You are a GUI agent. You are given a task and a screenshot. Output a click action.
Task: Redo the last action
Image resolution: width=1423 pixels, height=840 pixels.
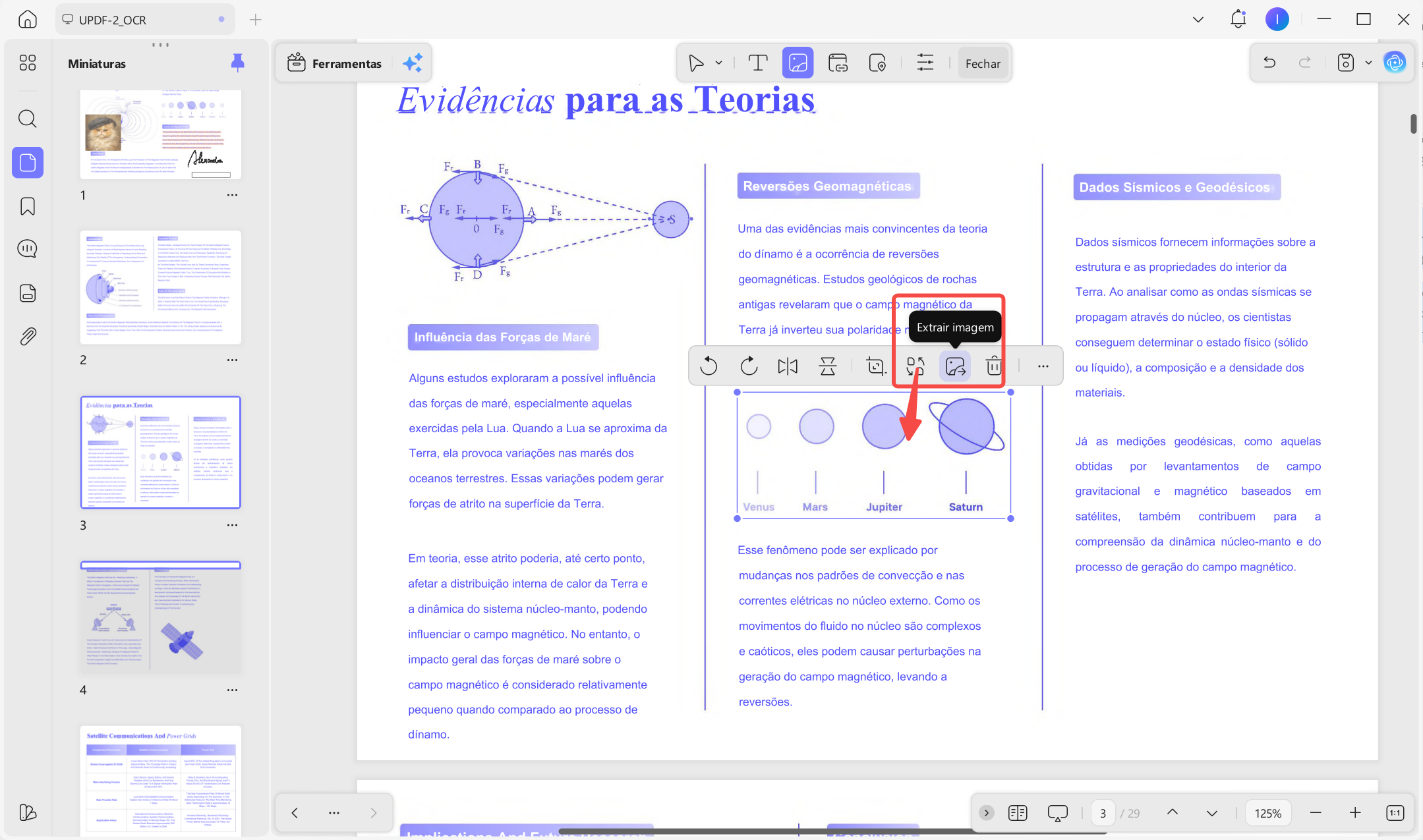(1304, 63)
